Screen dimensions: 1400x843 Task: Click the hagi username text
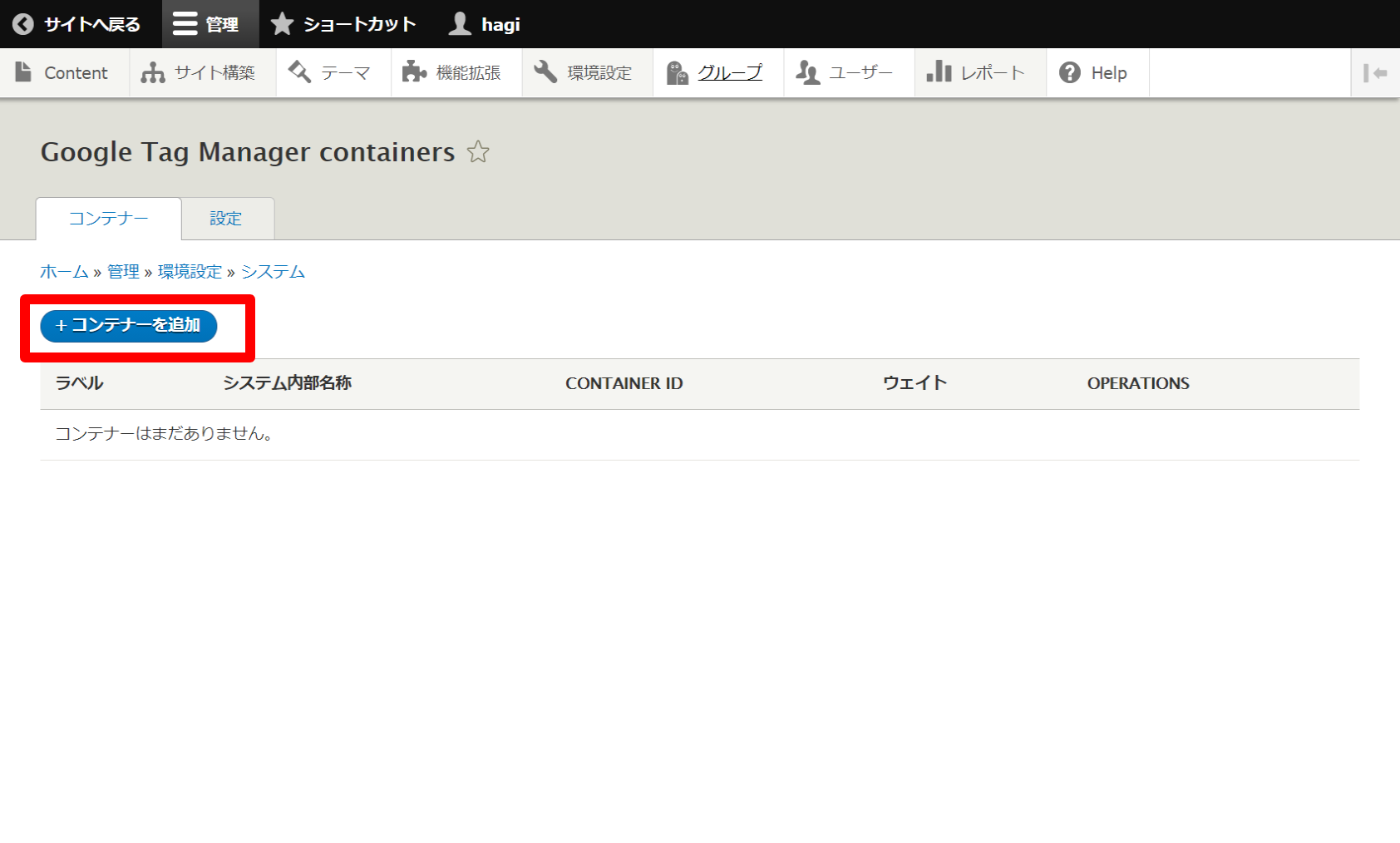pyautogui.click(x=500, y=25)
